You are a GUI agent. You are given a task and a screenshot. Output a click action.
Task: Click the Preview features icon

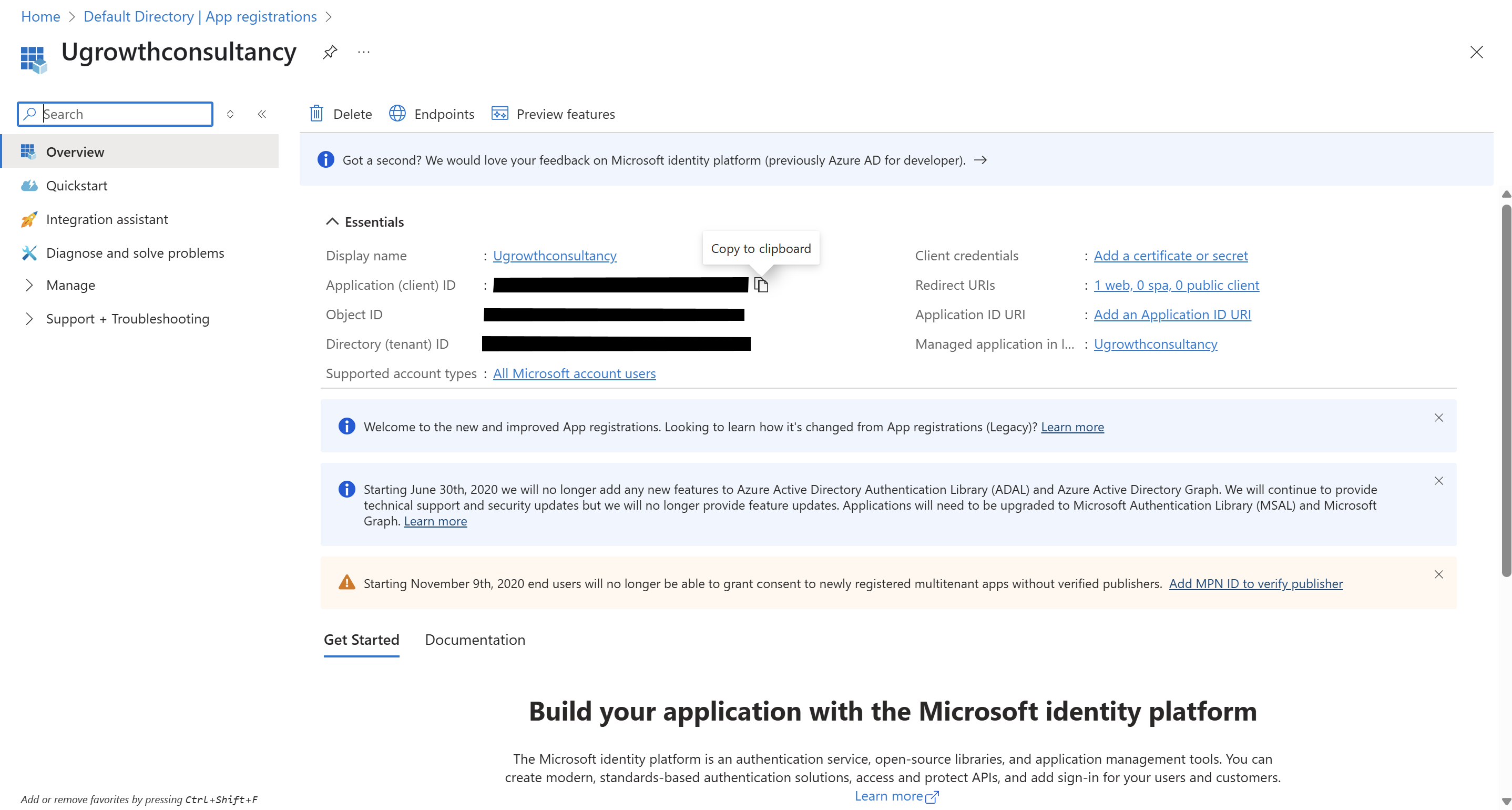pos(499,114)
